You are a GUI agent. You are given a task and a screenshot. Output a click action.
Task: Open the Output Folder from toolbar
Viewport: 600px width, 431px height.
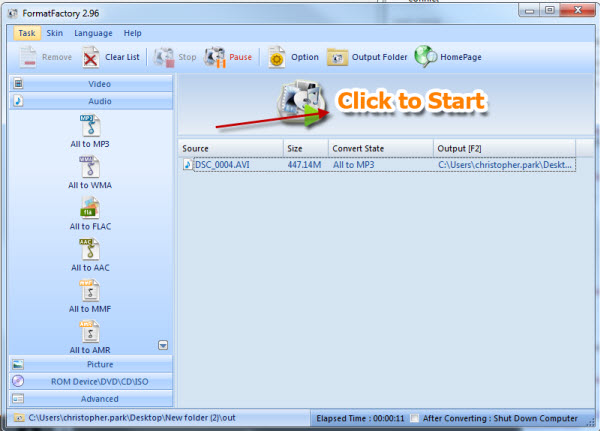point(338,57)
